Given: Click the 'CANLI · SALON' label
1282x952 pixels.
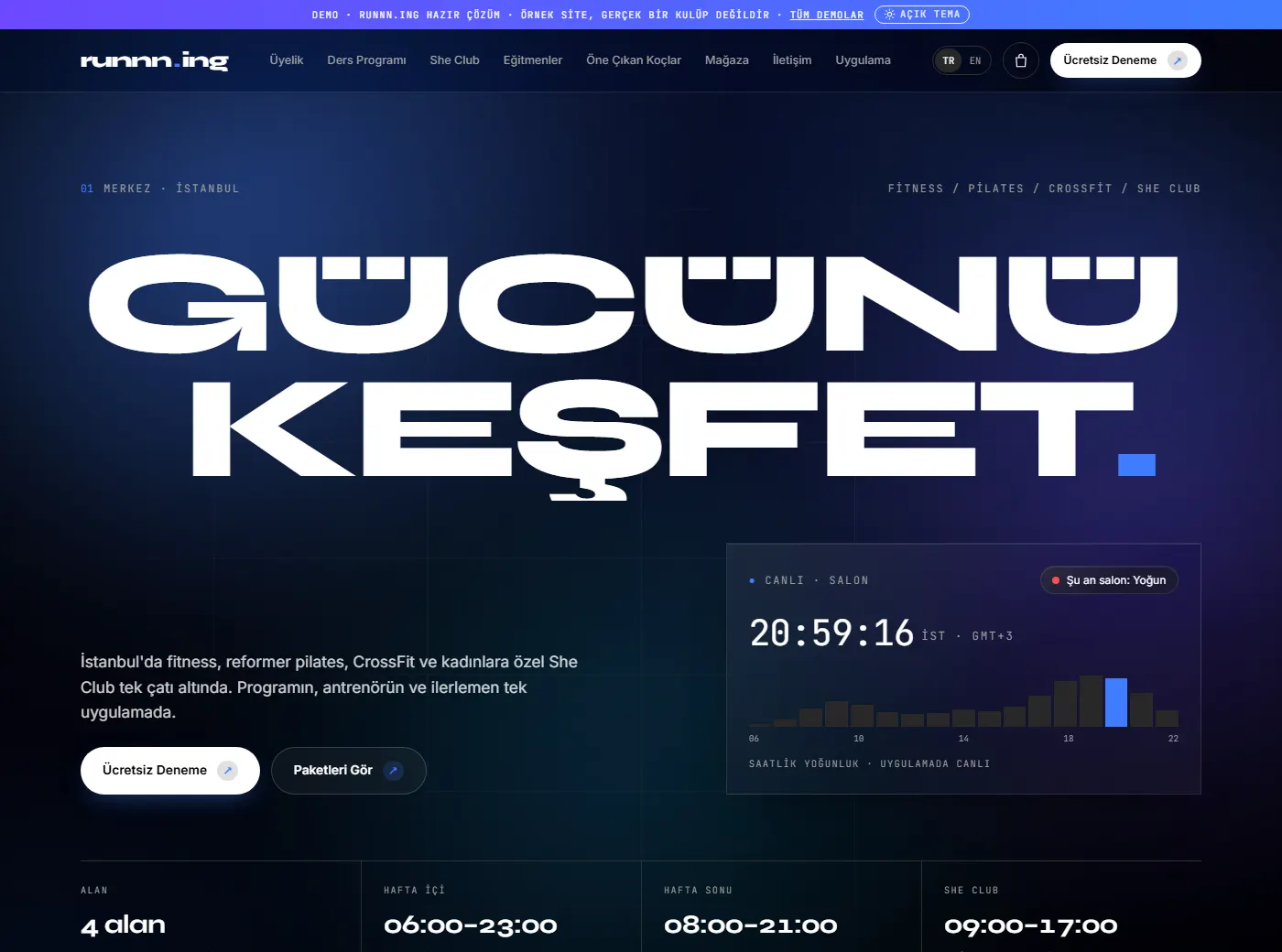Looking at the screenshot, I should coord(809,580).
